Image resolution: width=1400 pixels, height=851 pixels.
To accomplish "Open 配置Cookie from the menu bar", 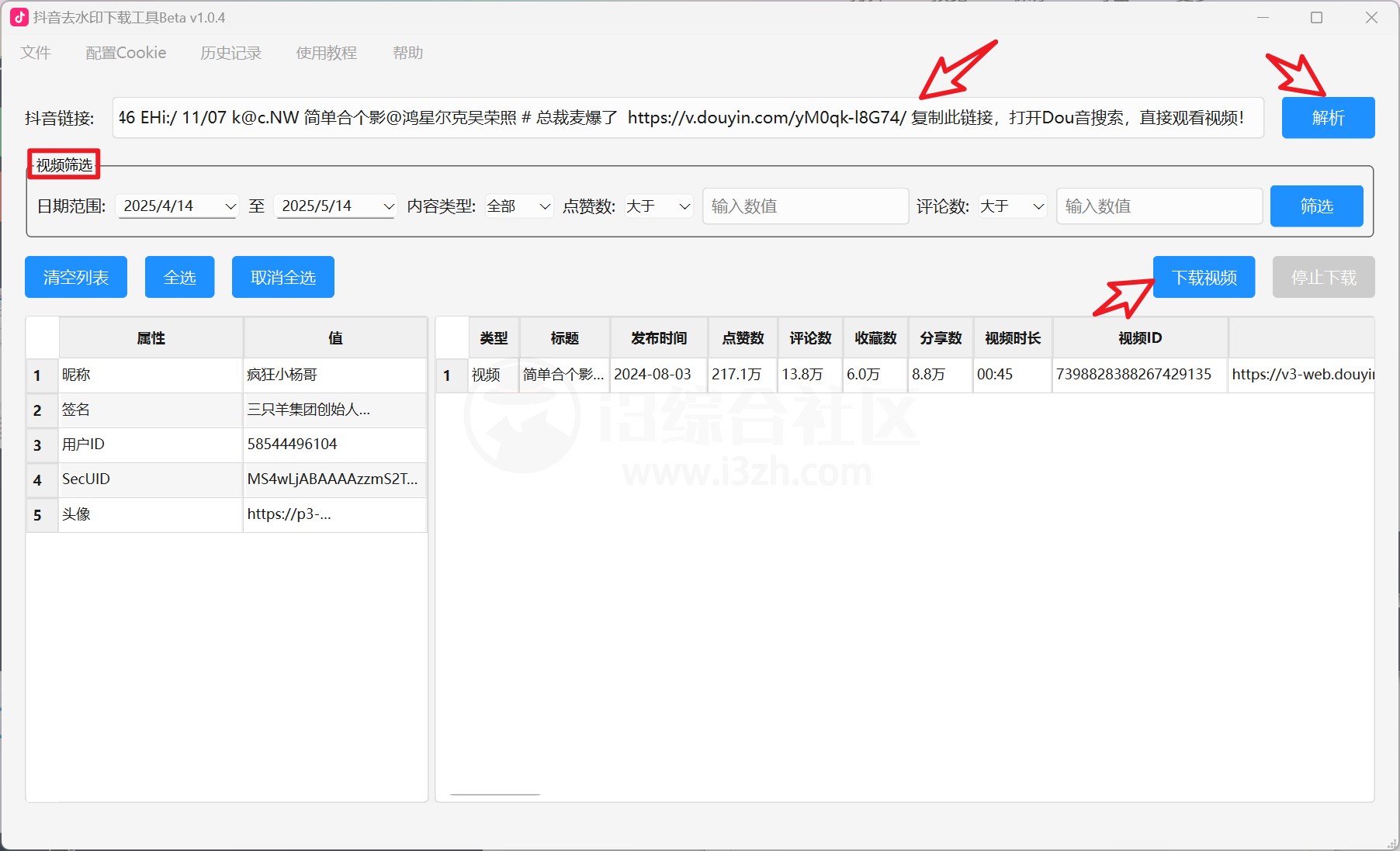I will pyautogui.click(x=125, y=53).
